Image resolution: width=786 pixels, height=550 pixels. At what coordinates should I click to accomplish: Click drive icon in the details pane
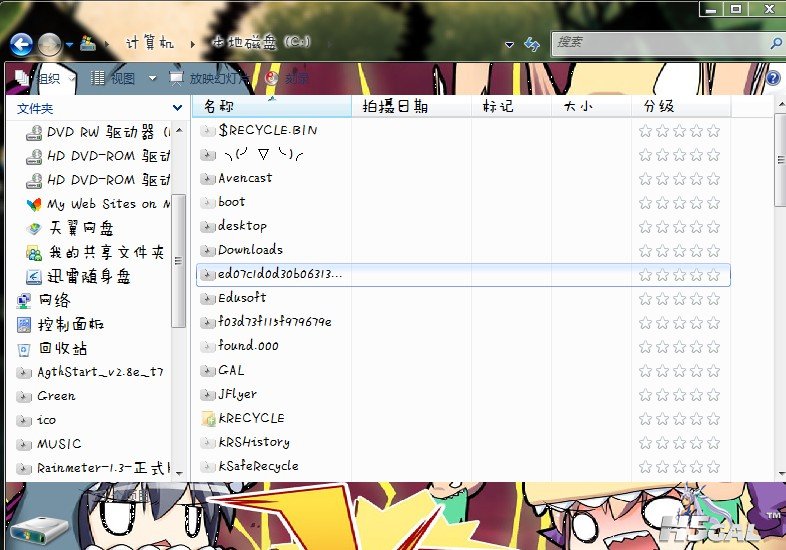point(39,531)
